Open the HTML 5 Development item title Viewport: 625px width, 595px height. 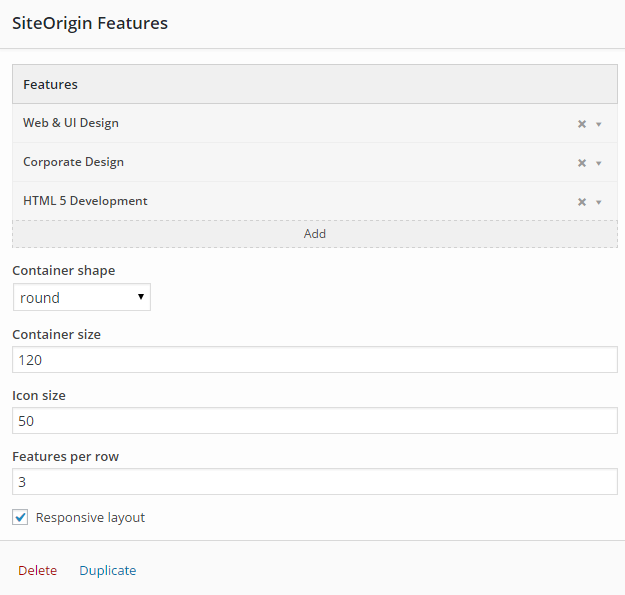point(85,201)
